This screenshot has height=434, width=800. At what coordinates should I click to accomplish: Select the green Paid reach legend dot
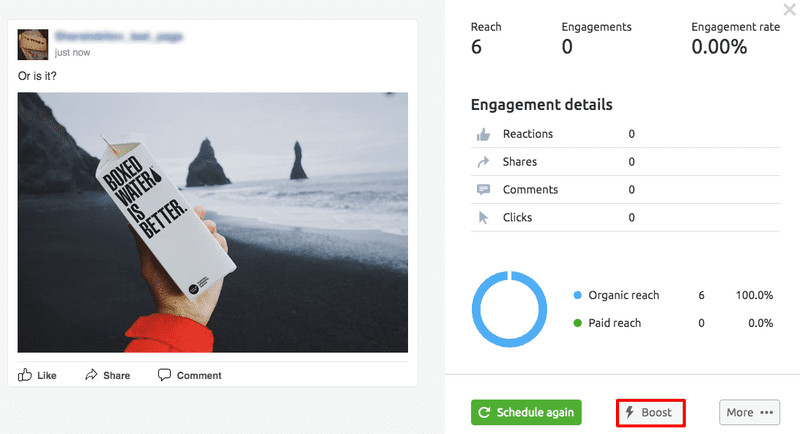click(x=578, y=323)
